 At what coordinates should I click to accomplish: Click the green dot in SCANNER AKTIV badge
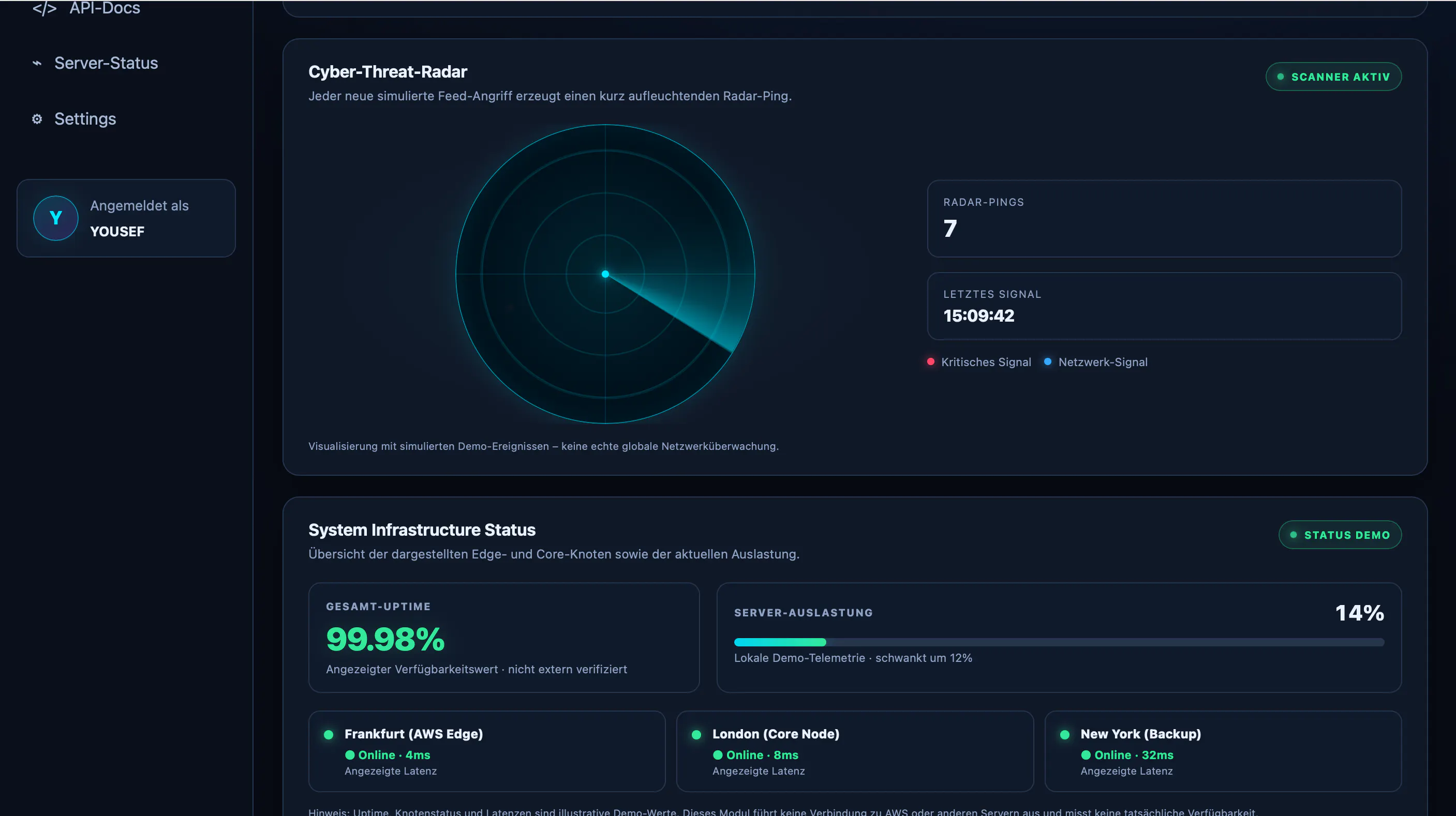[1280, 77]
